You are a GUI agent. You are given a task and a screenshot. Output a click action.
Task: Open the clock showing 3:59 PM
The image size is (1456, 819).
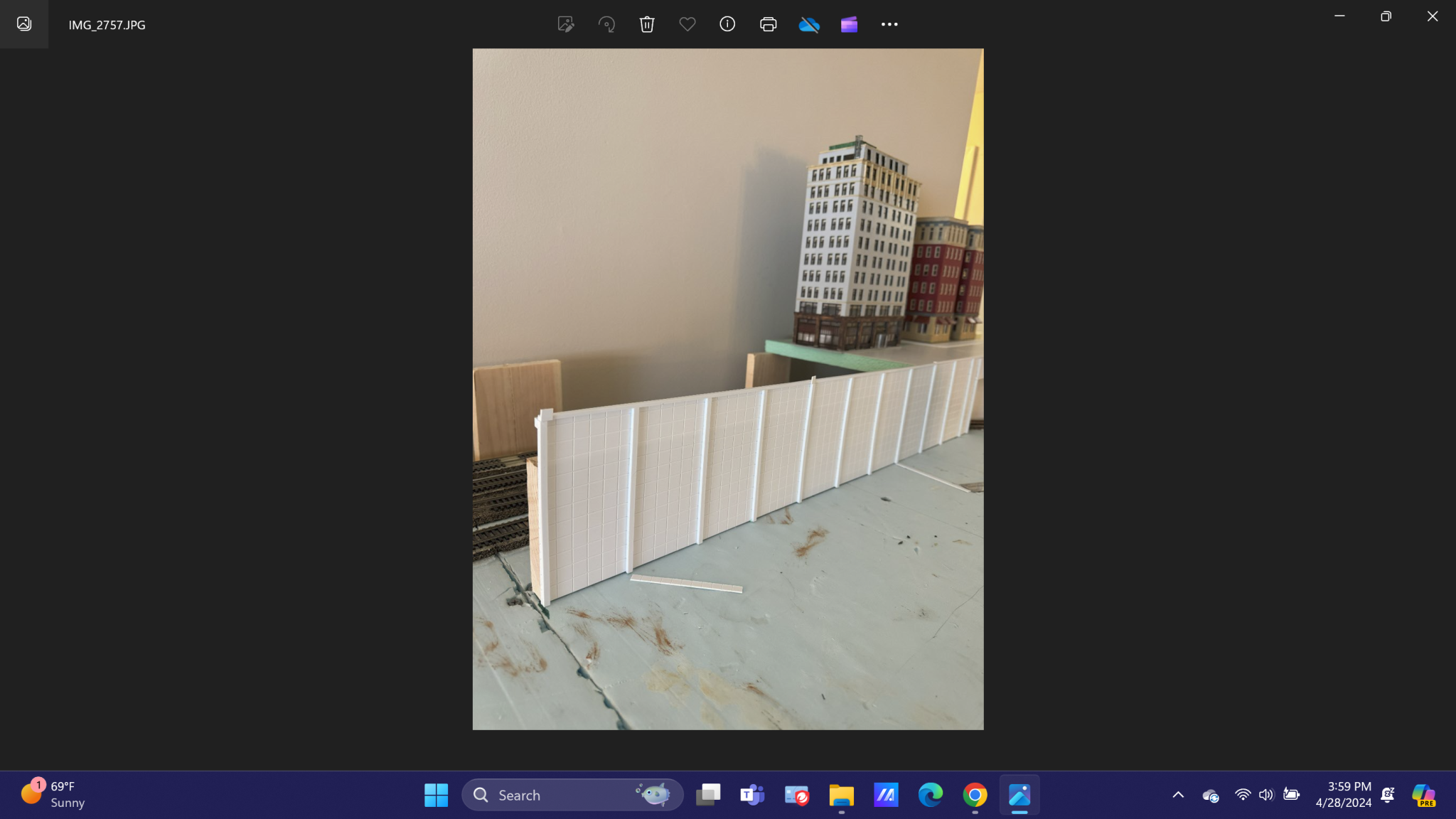(x=1343, y=795)
